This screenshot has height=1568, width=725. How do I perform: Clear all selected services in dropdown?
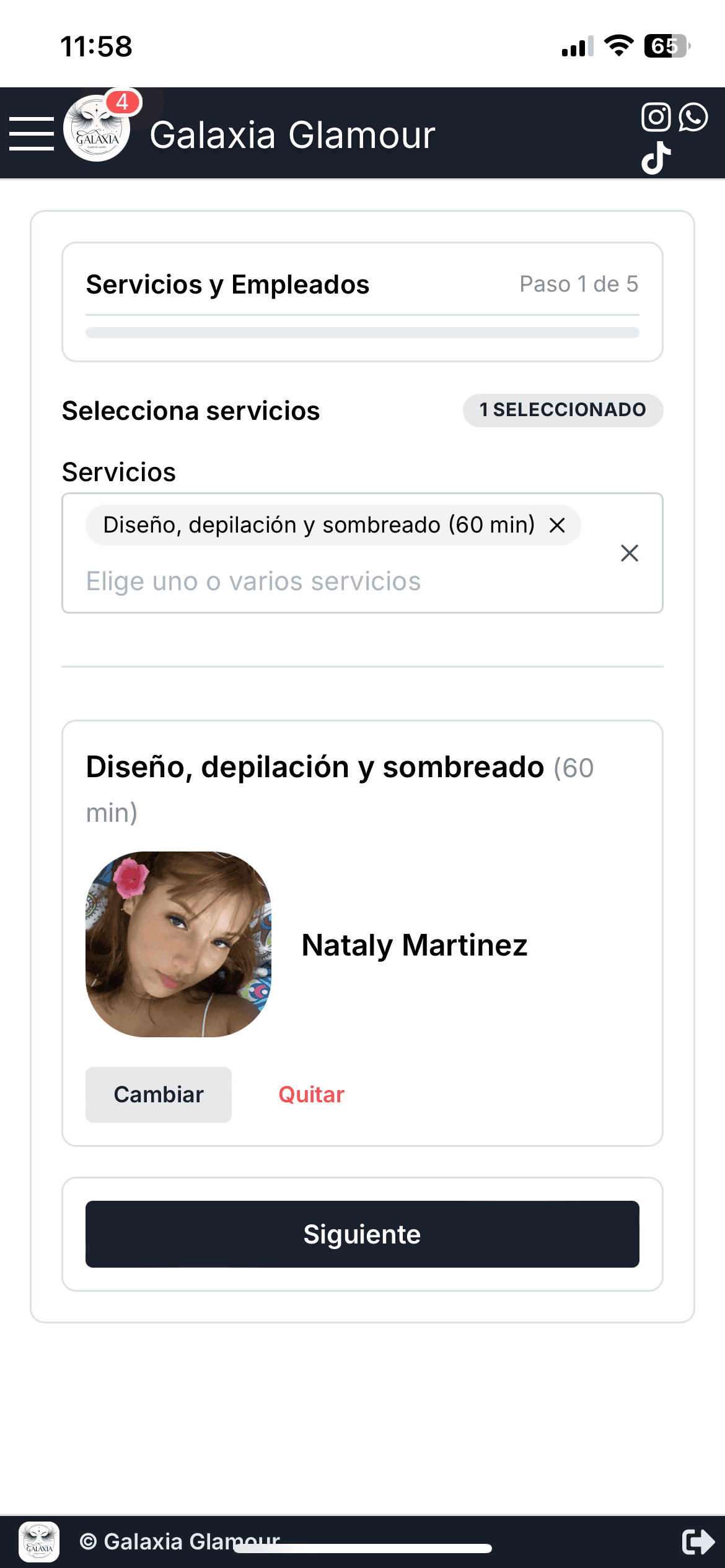[x=629, y=553]
